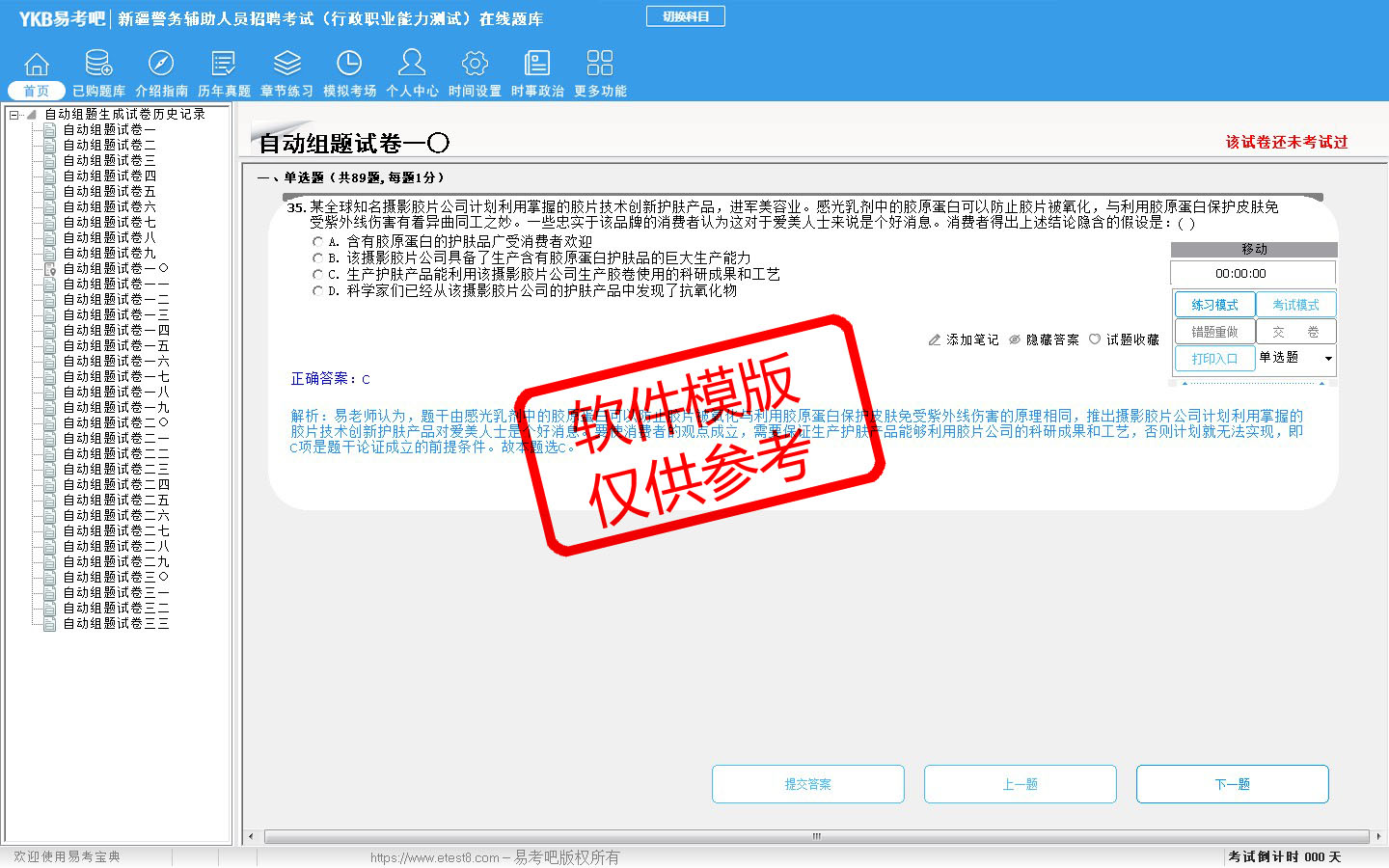The height and width of the screenshot is (868, 1389).
Task: Open the 单选题 question type dropdown
Action: [x=1327, y=359]
